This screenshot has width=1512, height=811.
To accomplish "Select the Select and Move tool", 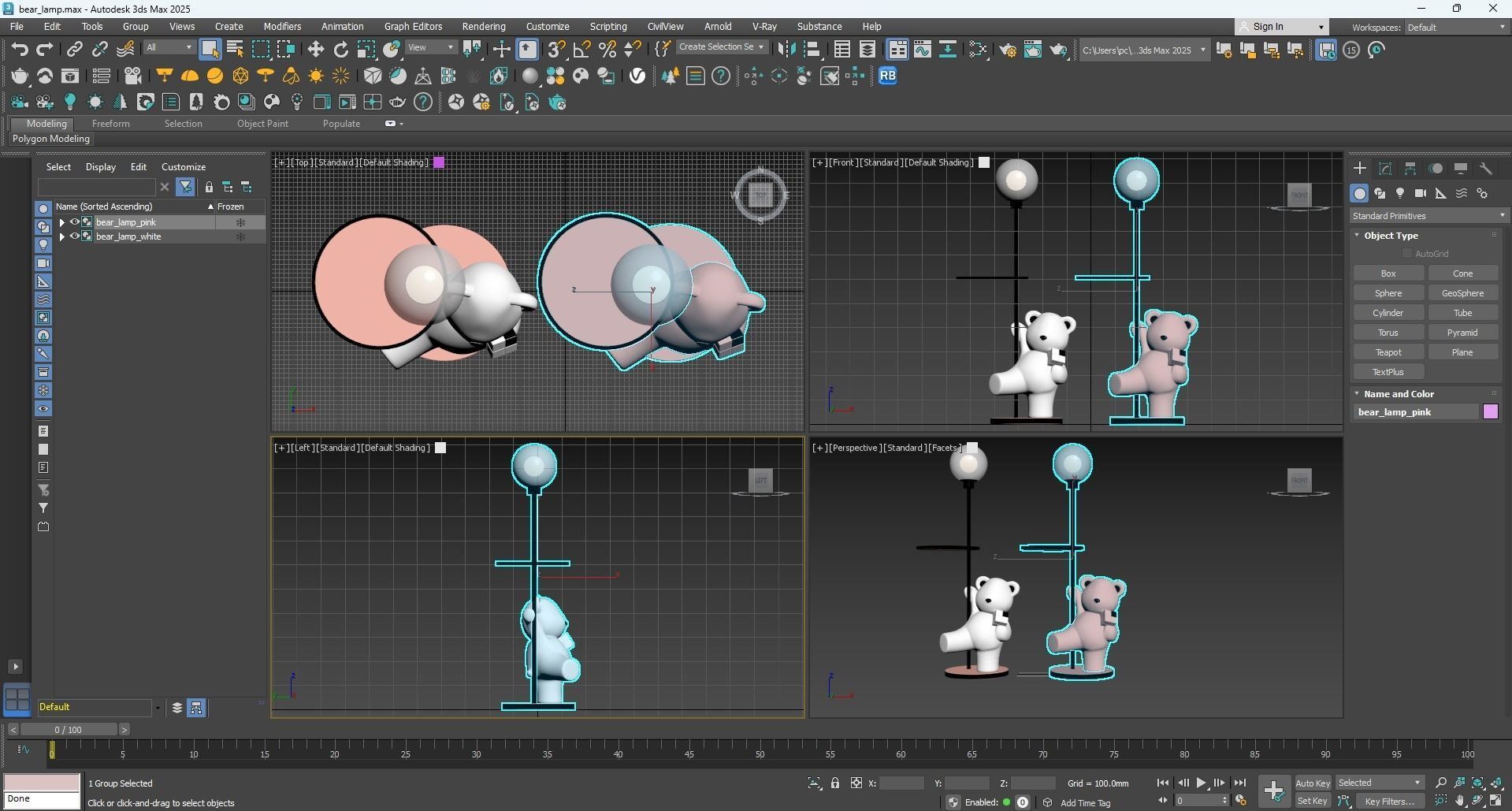I will click(315, 50).
